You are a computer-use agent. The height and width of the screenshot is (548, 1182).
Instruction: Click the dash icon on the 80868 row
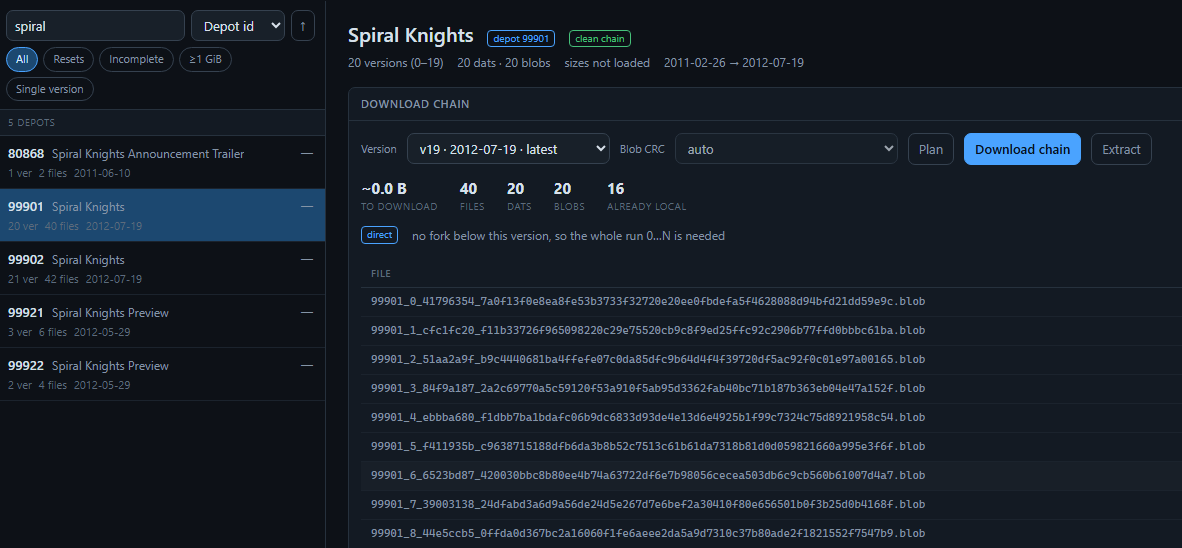pyautogui.click(x=307, y=154)
